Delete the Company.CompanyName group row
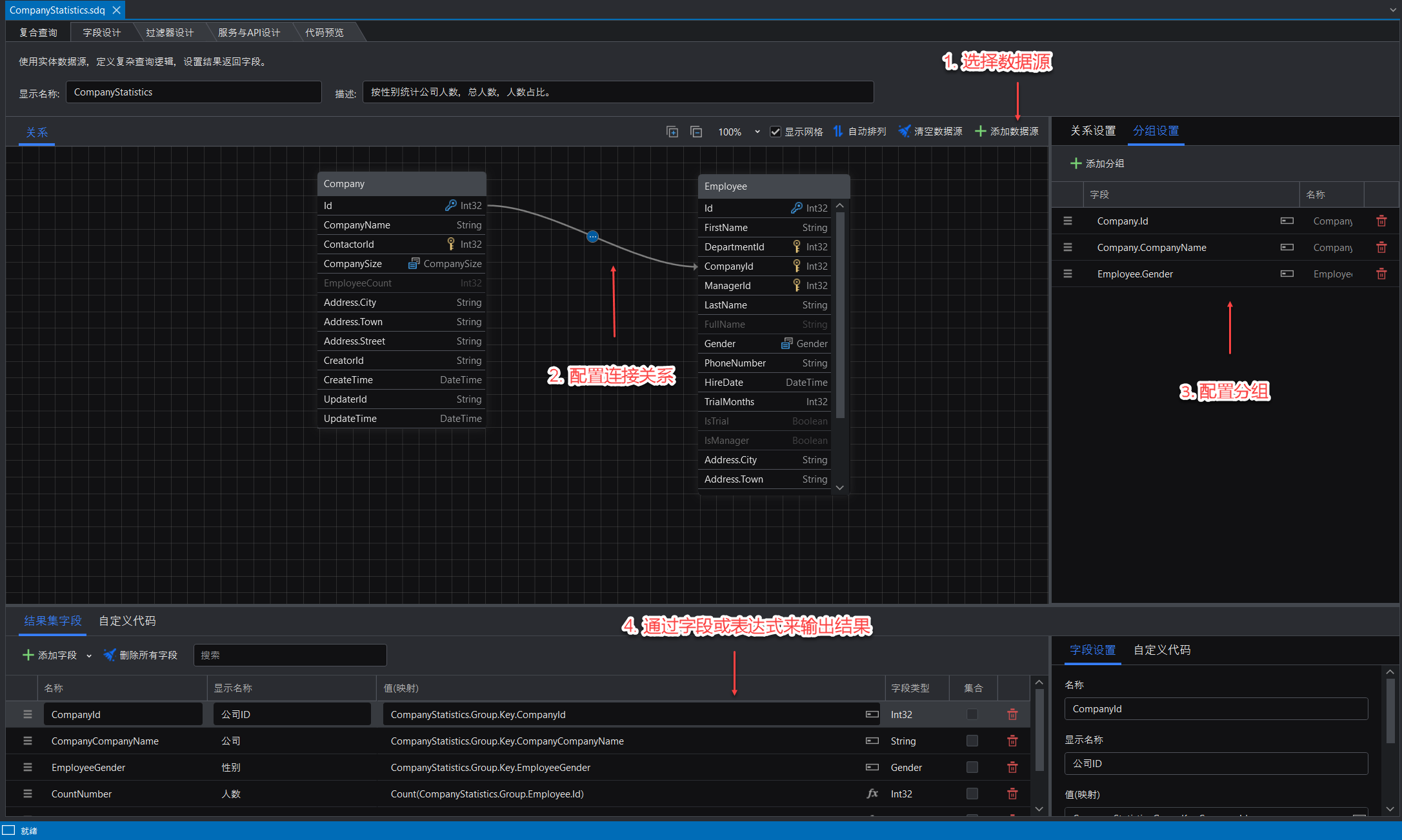The height and width of the screenshot is (840, 1402). 1381,248
